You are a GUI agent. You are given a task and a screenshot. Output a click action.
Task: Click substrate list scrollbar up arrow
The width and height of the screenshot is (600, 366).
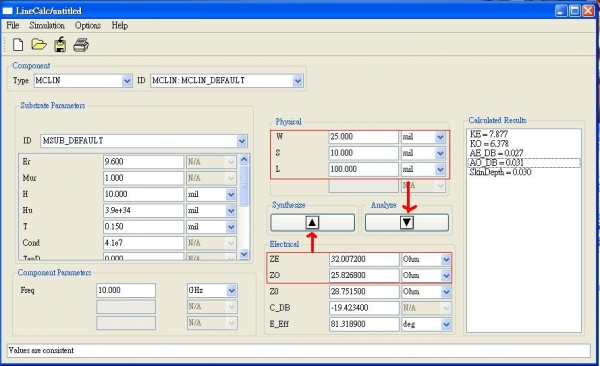click(x=244, y=159)
